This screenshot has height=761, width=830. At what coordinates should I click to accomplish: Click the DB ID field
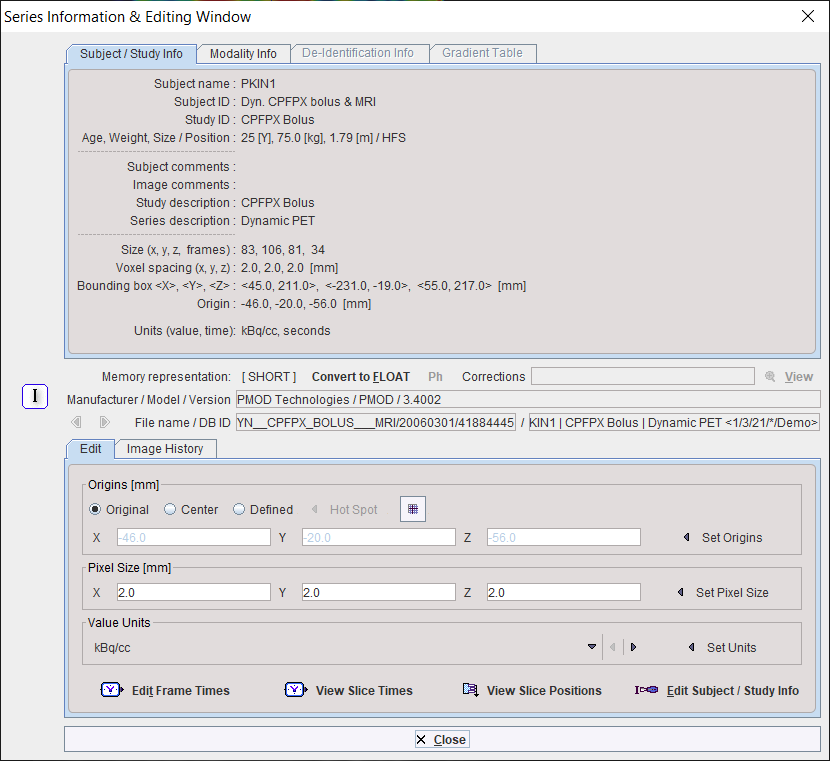point(674,422)
